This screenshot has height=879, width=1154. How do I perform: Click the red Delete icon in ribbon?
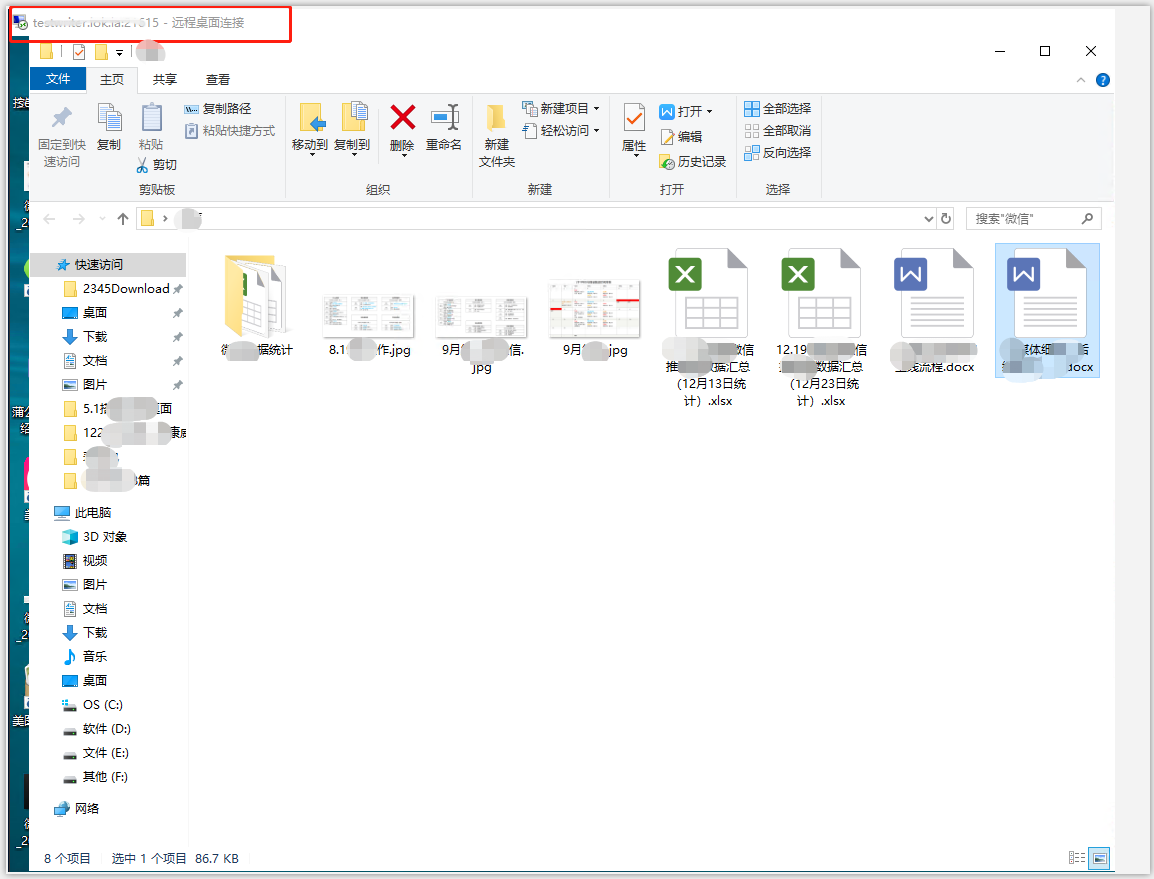coord(403,118)
